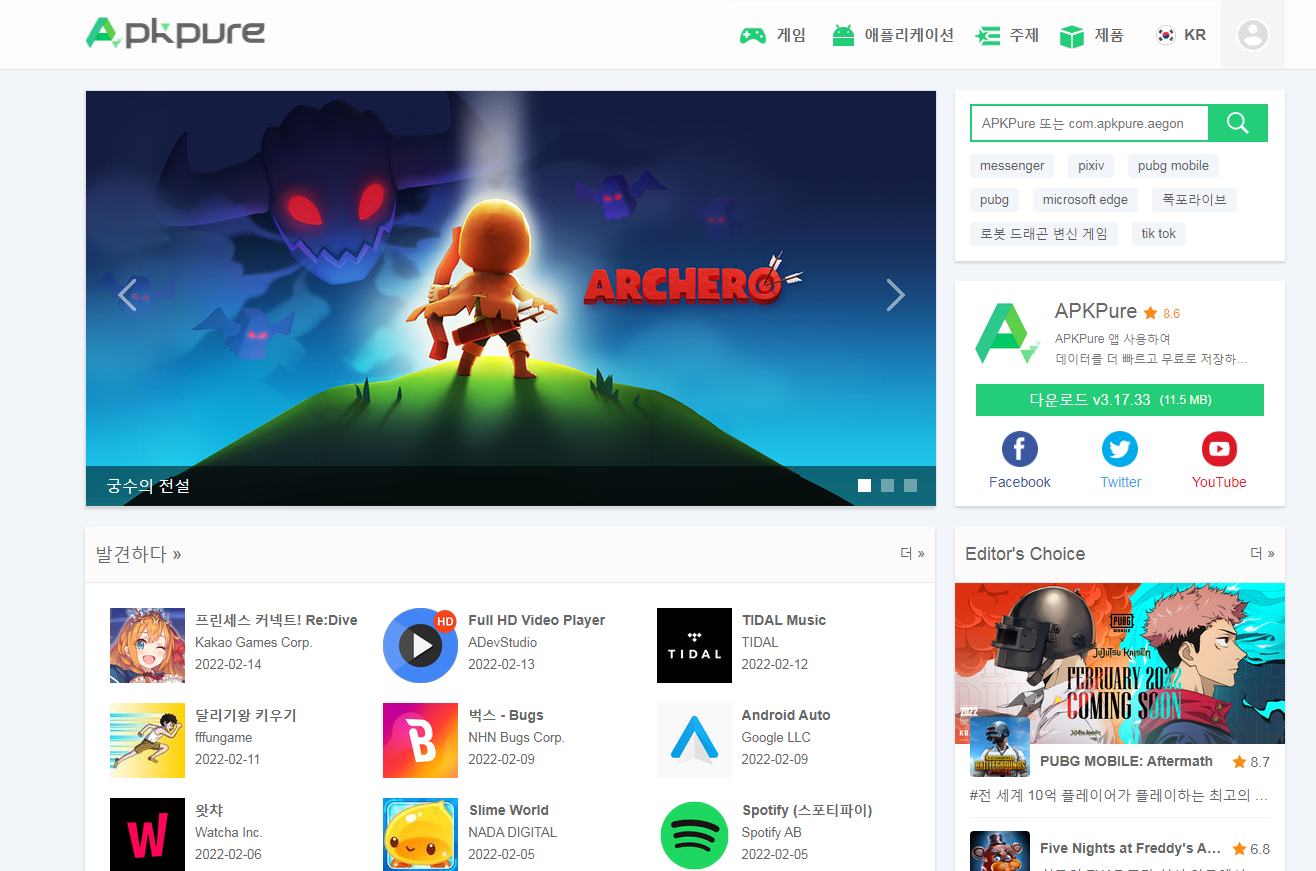Click the box icon beside 제품
Image resolution: width=1316 pixels, height=871 pixels.
coord(1072,36)
